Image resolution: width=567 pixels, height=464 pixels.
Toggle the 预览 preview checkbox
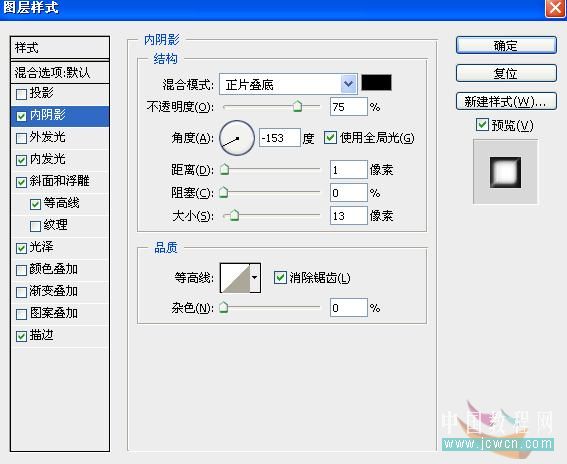click(x=482, y=124)
